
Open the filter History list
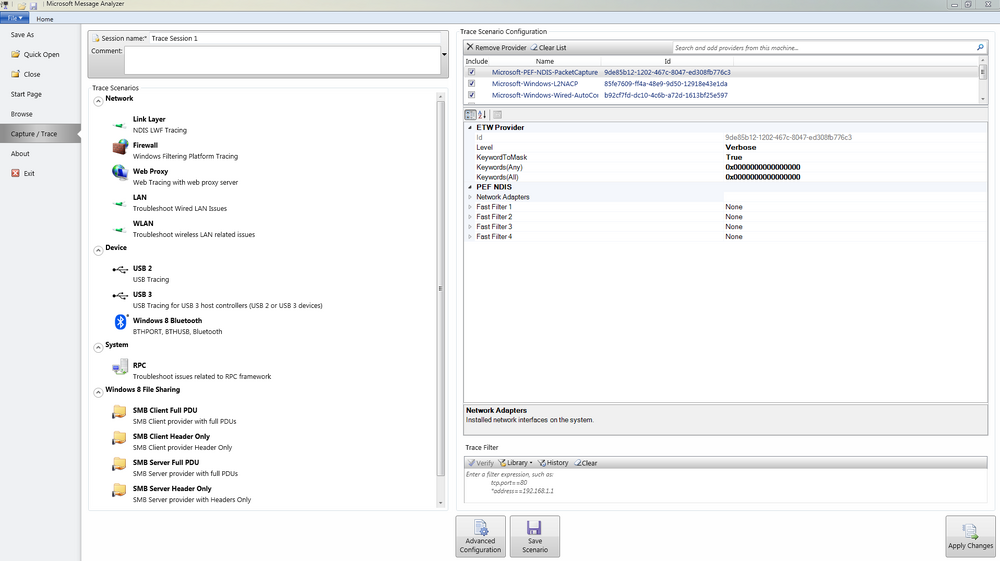coord(553,463)
